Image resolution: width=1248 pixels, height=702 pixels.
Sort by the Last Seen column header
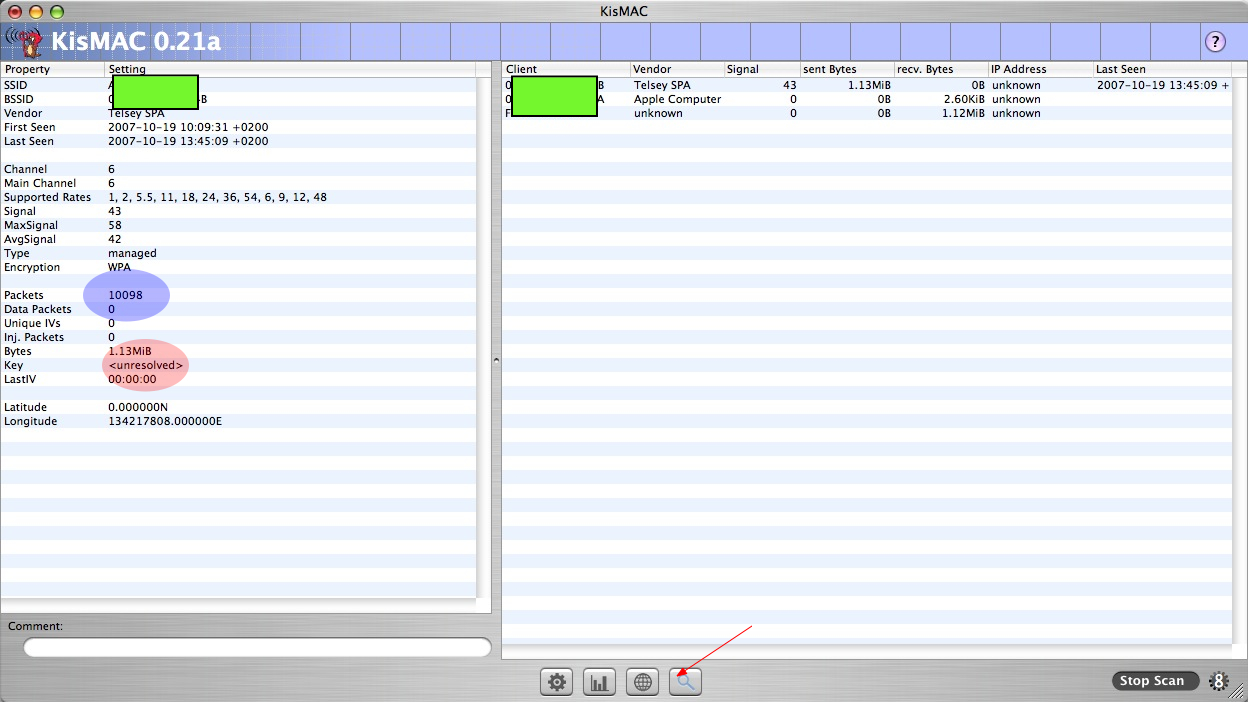coord(1162,69)
